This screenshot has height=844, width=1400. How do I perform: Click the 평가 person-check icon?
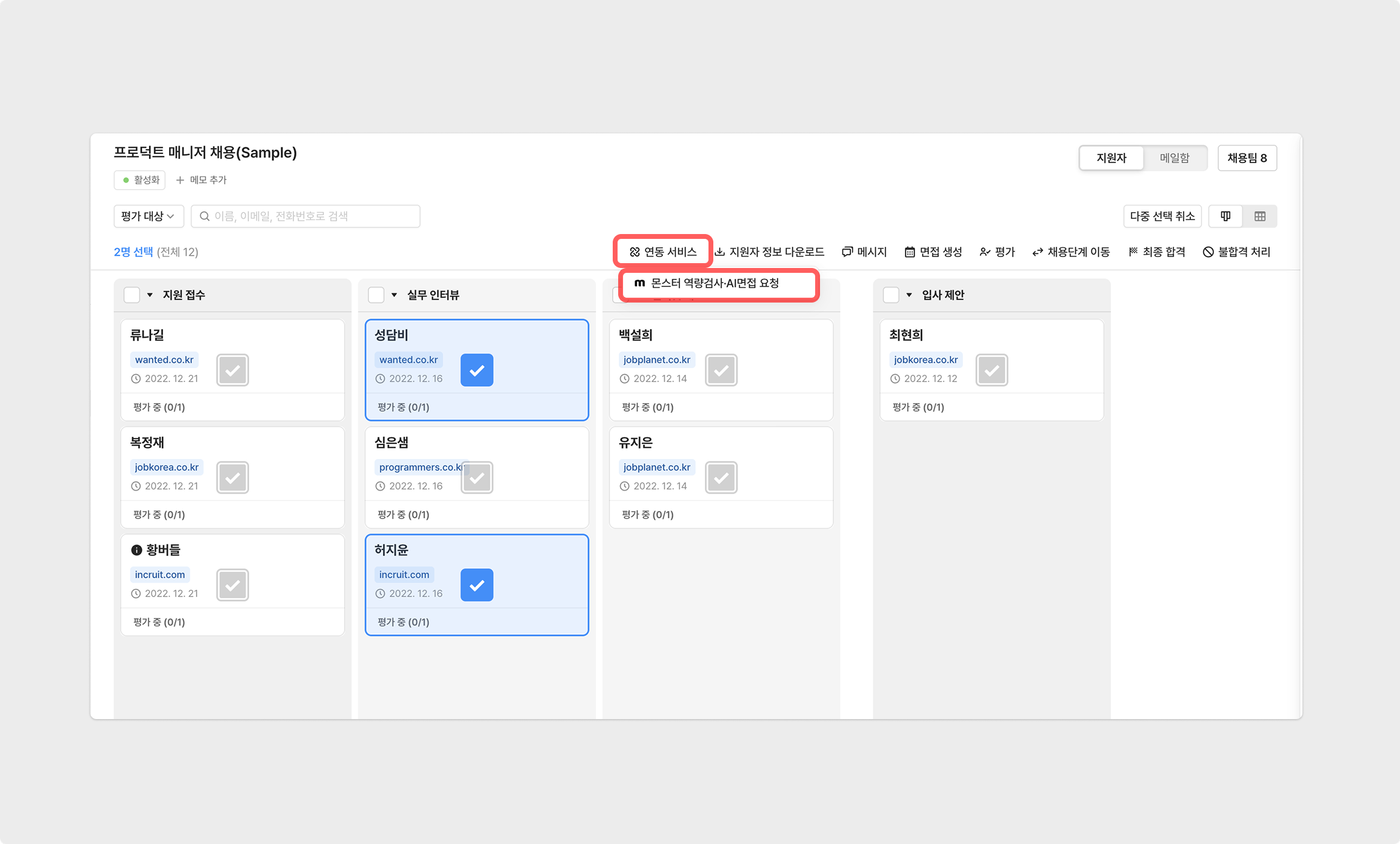(x=985, y=252)
